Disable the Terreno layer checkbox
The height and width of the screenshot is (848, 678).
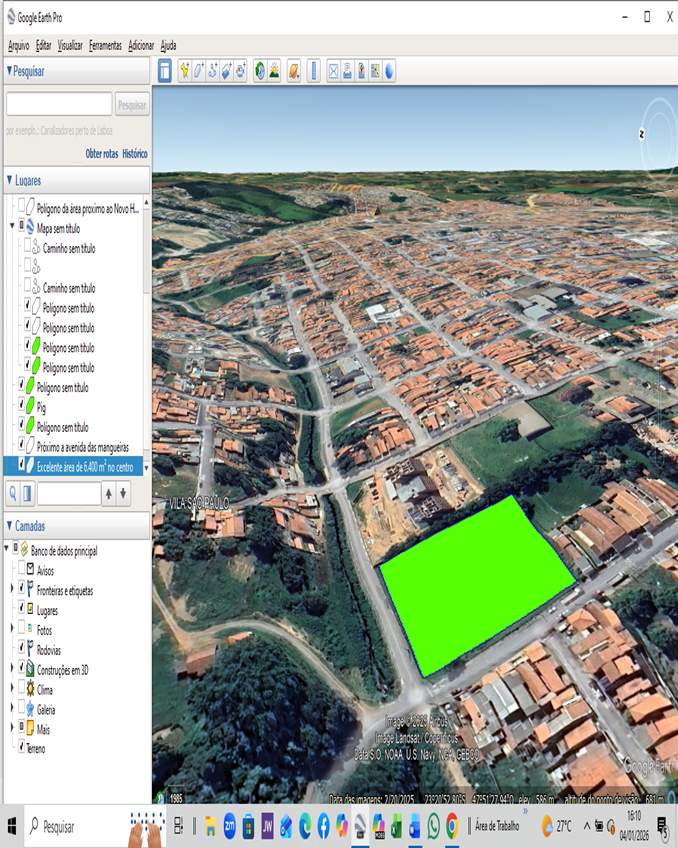(x=22, y=747)
